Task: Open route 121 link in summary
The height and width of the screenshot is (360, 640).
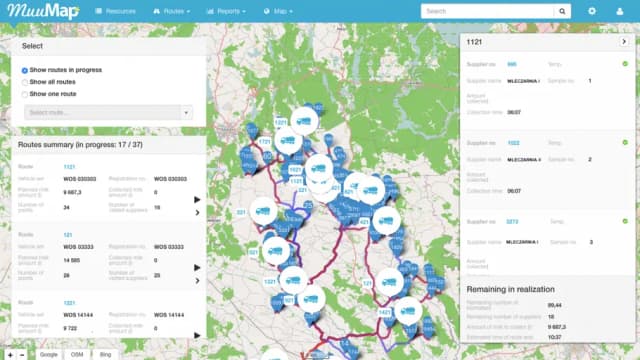Action: point(68,235)
